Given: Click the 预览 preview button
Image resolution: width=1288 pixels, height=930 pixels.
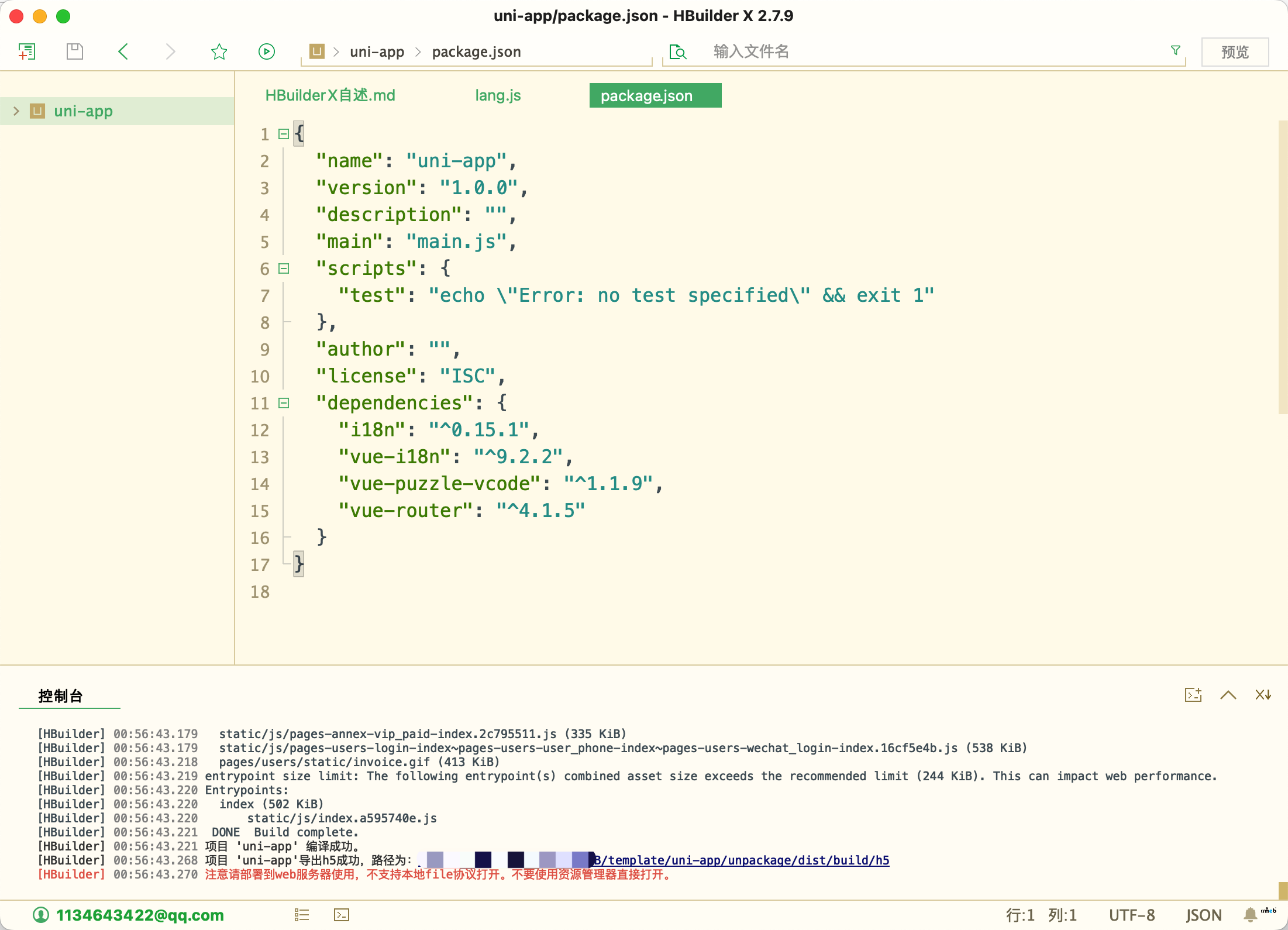Looking at the screenshot, I should [x=1235, y=52].
